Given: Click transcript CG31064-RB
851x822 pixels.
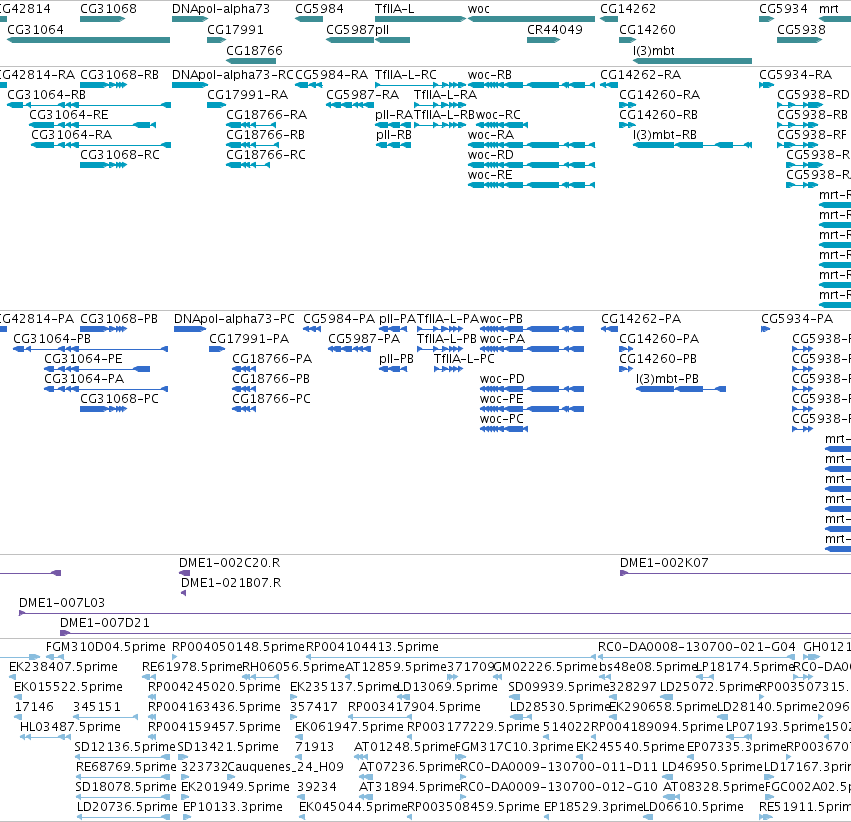Looking at the screenshot, I should tap(89, 105).
